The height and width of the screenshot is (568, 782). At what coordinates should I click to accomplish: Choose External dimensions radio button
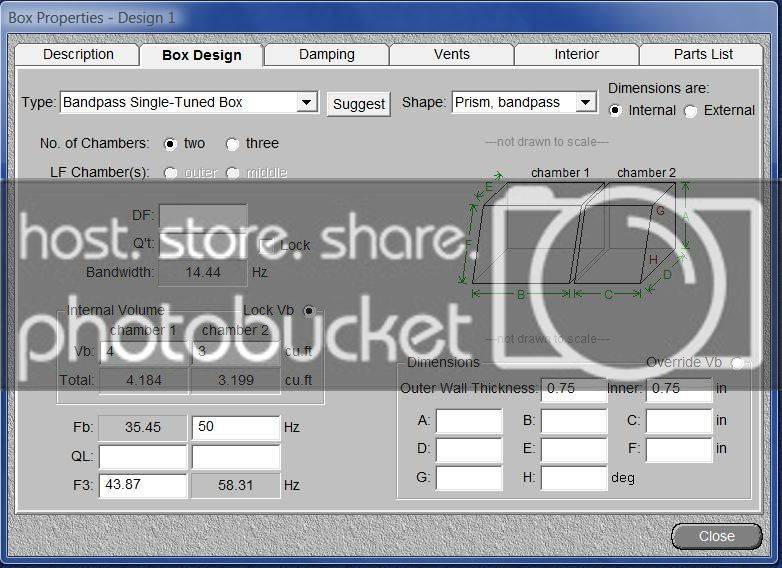tap(691, 111)
